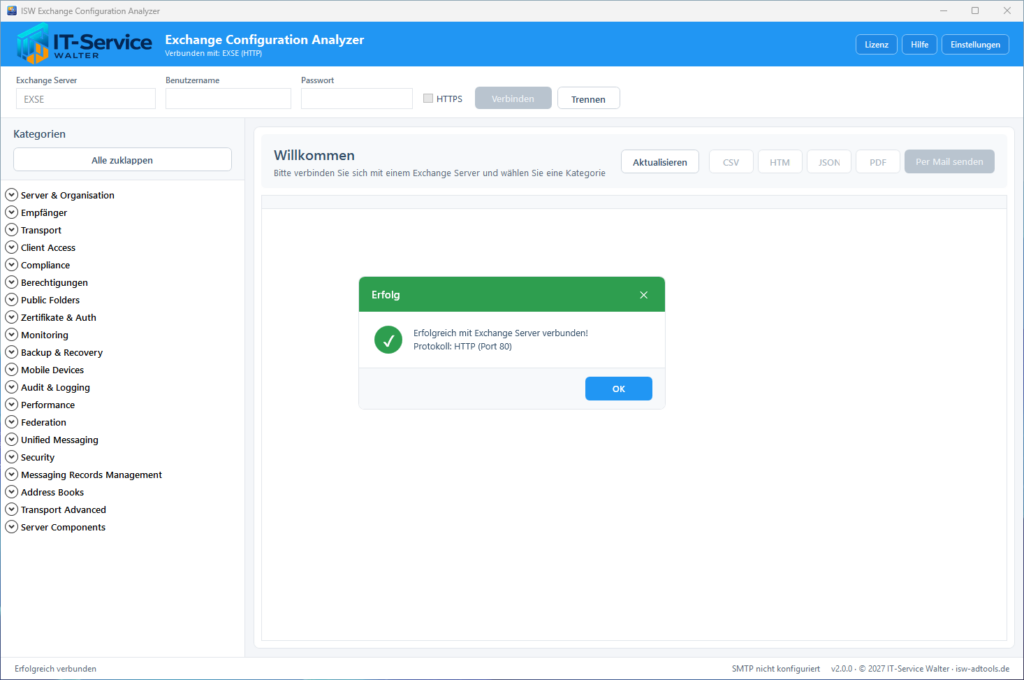
Task: Click the Benutzername input field
Action: coord(228,99)
